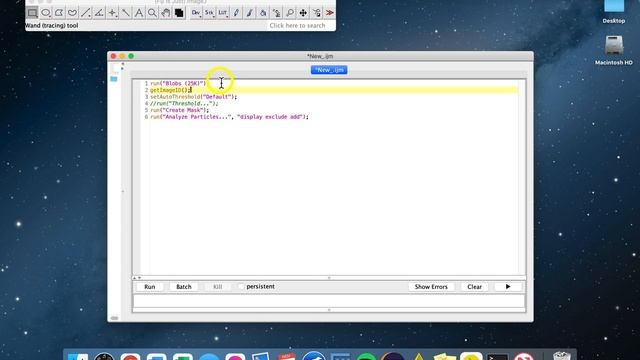This screenshot has width=640, height=360.
Task: Select the Angle tool
Action: tap(99, 13)
